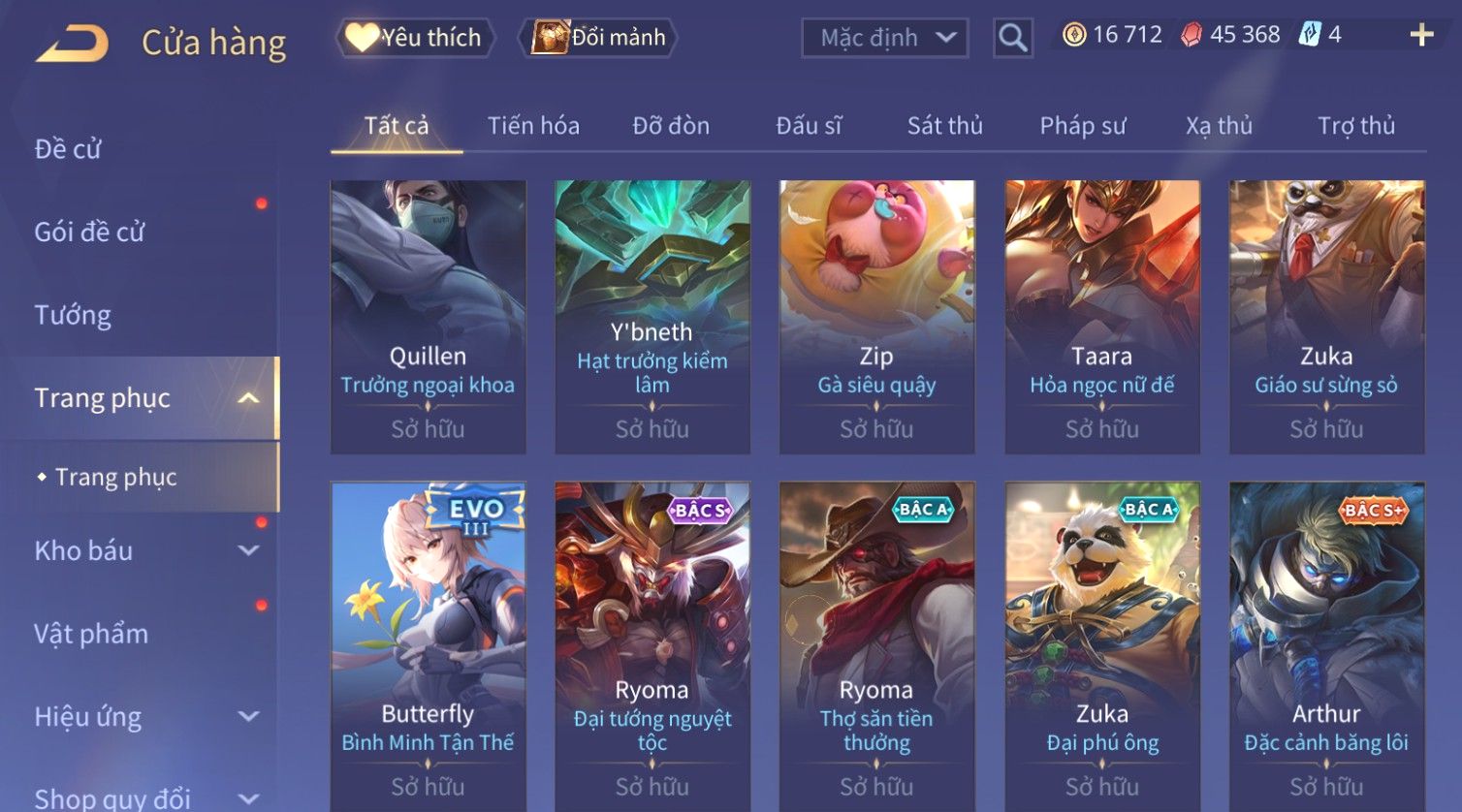
Task: Select the Pháp sư tab
Action: pos(1083,126)
